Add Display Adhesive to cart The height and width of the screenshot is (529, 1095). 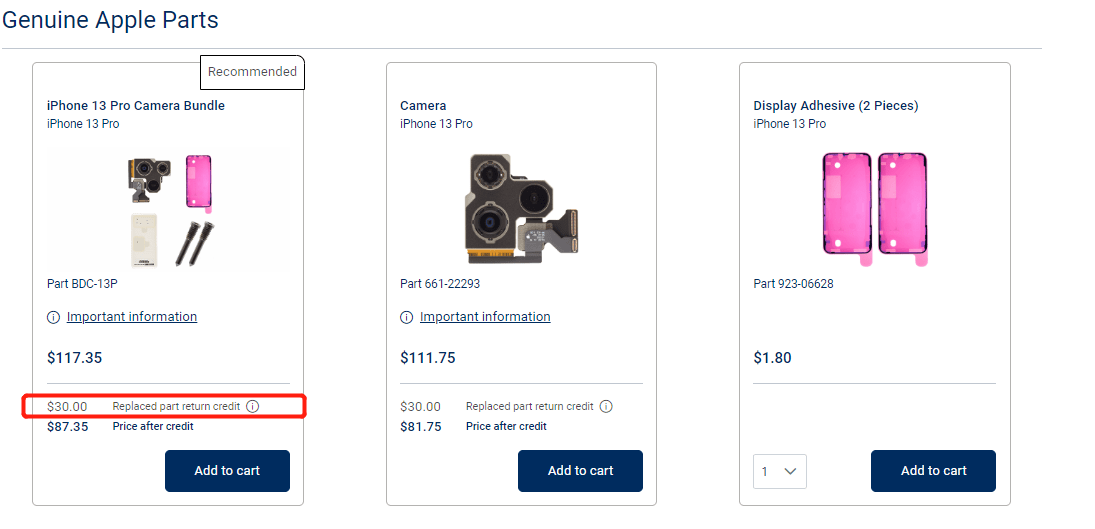point(933,471)
